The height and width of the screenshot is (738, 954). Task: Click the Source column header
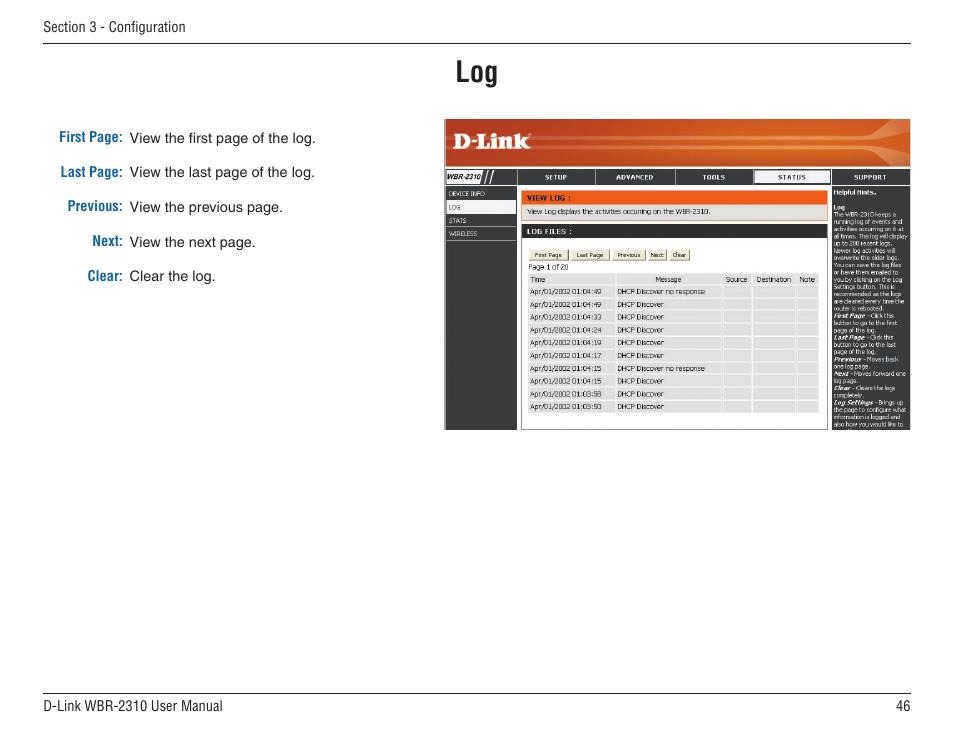pos(736,279)
